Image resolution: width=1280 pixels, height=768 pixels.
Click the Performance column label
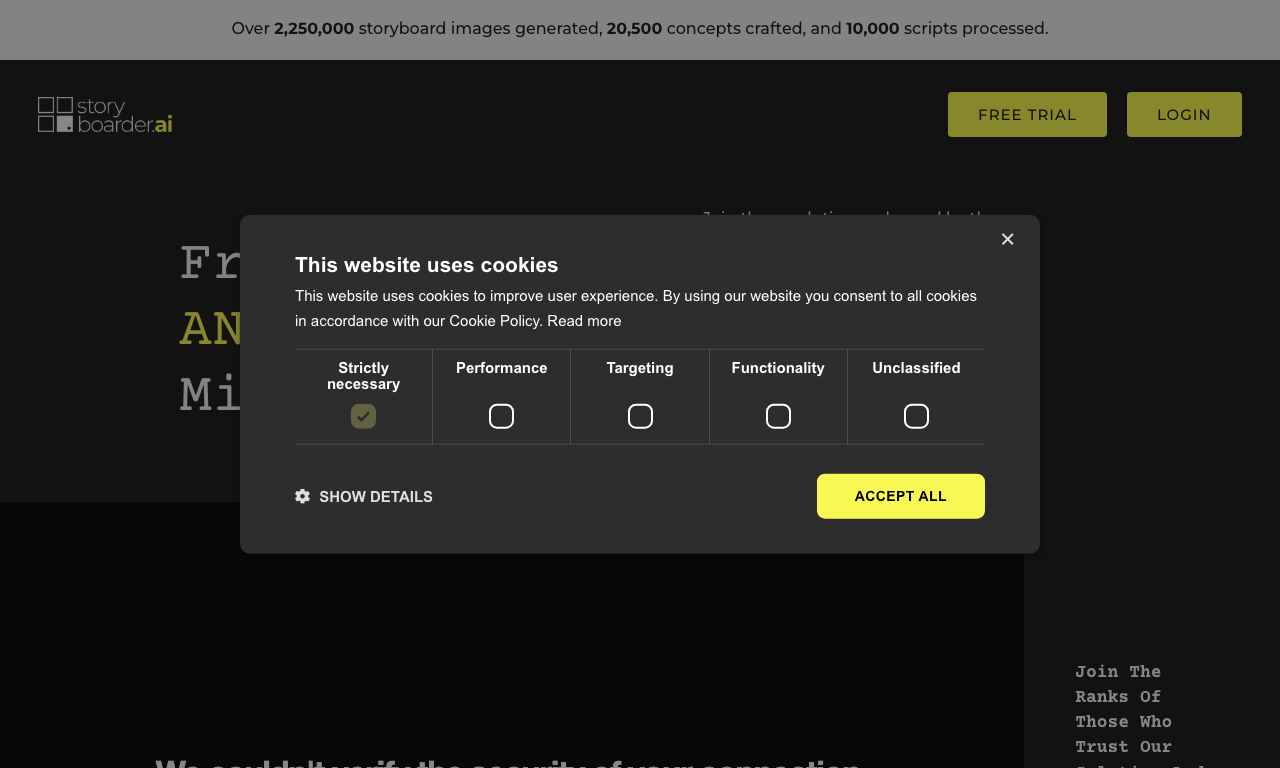click(502, 368)
